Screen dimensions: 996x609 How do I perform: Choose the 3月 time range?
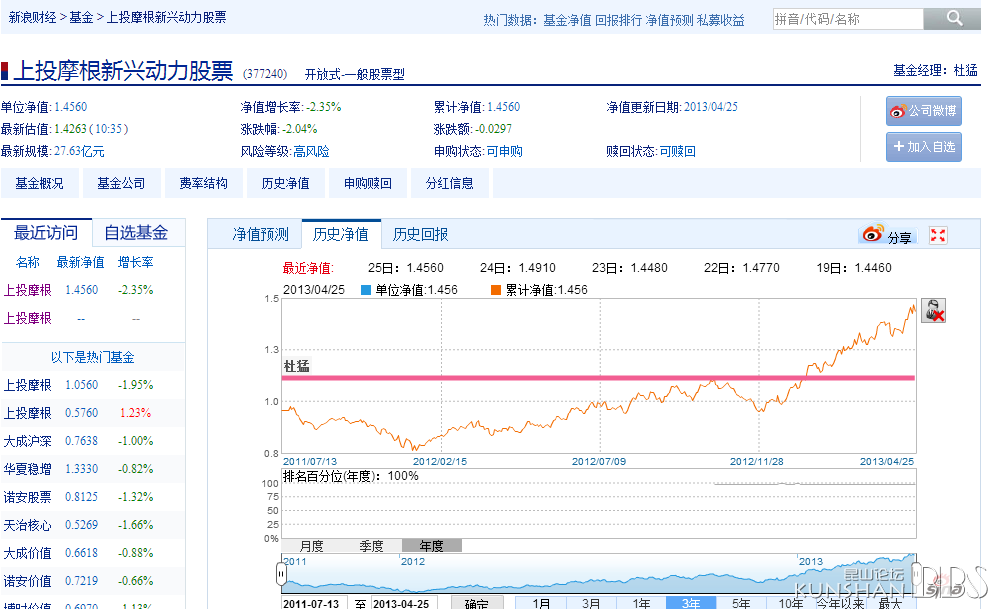pyautogui.click(x=591, y=603)
